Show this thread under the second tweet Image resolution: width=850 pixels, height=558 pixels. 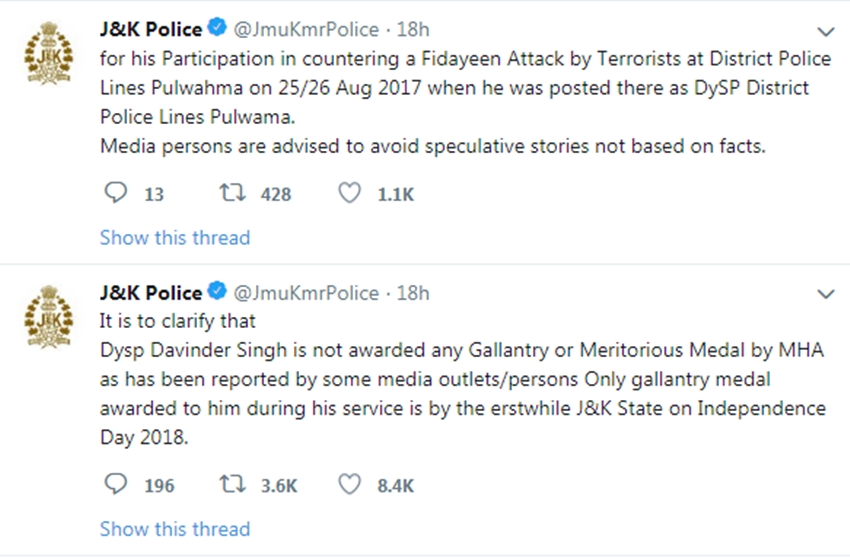175,529
